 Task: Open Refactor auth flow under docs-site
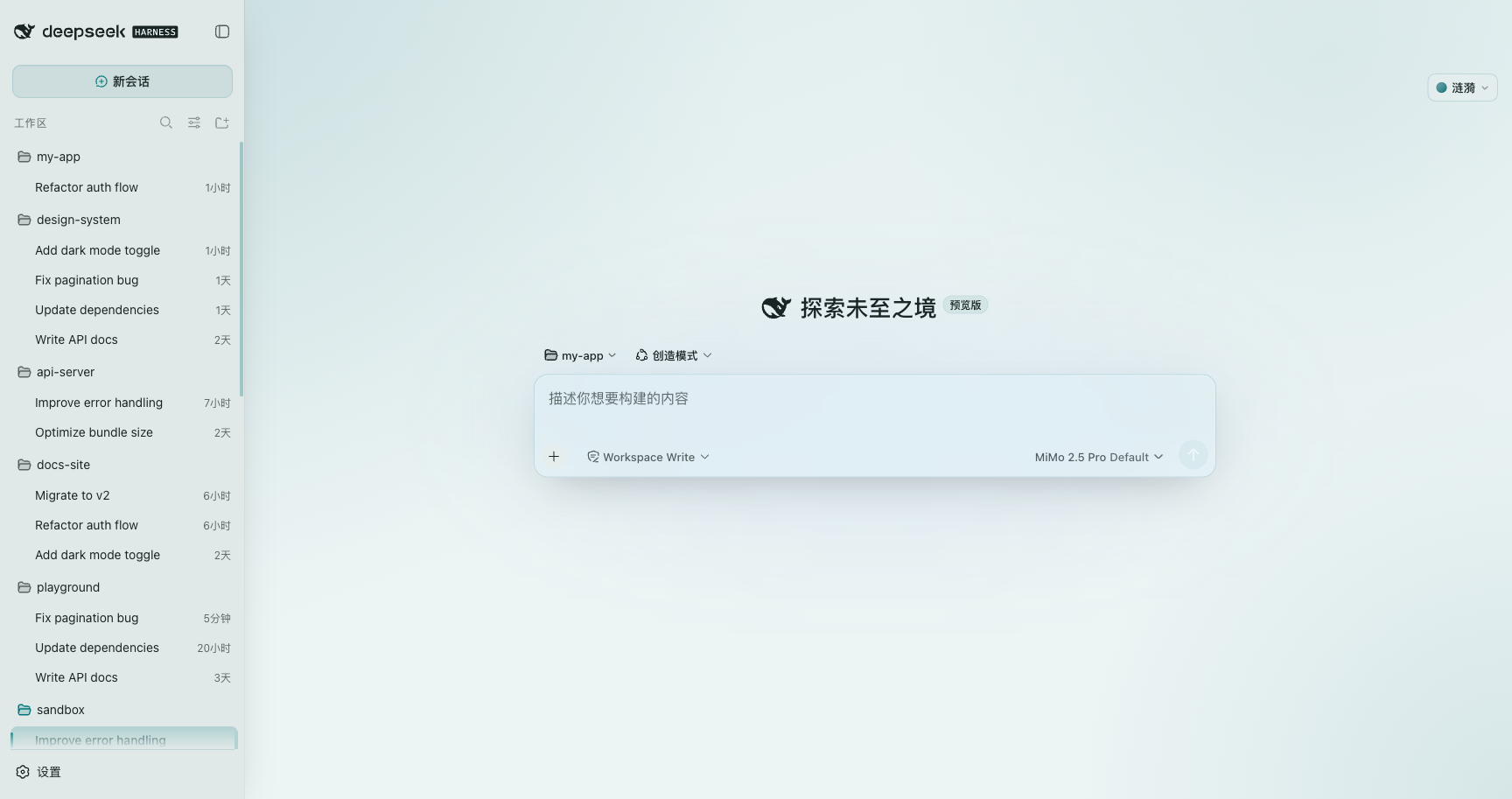(122, 525)
